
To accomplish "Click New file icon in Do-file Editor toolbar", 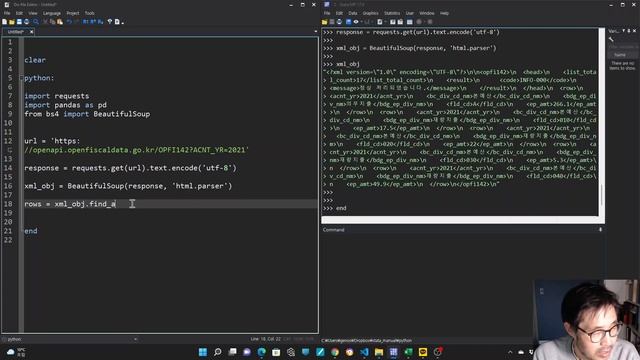I will 4,22.
